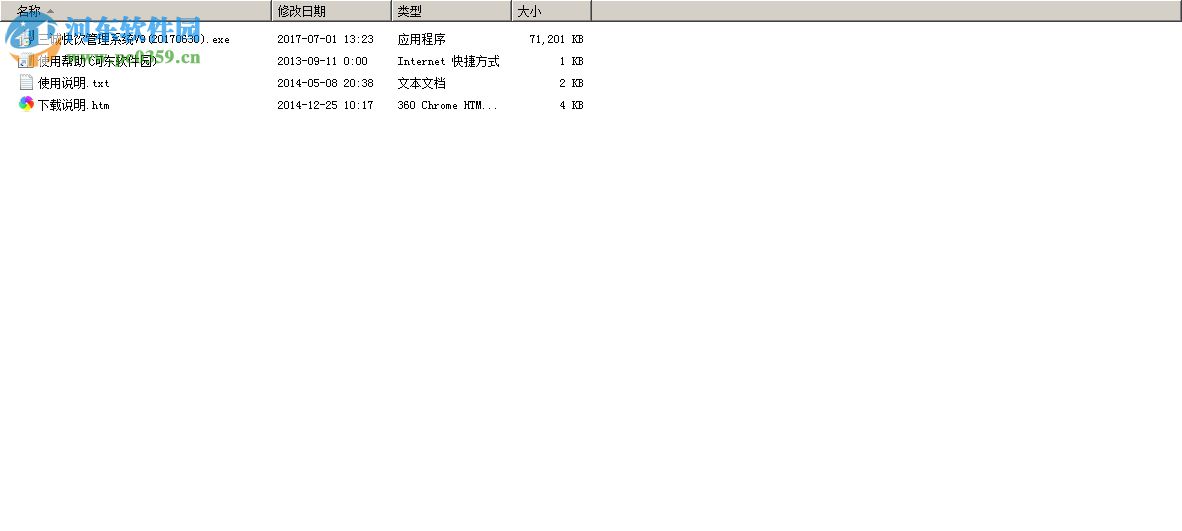Select the 下载说明.htm colorful browser icon
The height and width of the screenshot is (531, 1182).
click(x=26, y=105)
